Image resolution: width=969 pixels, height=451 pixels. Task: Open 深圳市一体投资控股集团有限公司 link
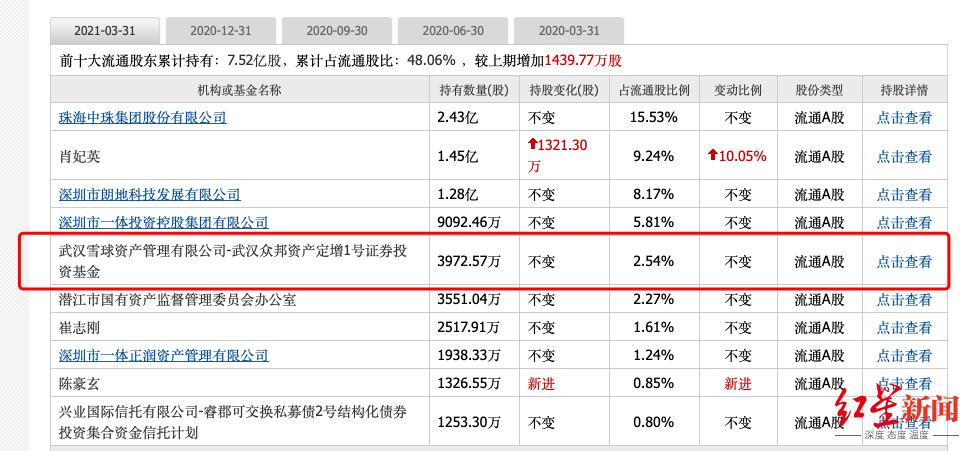coord(163,222)
